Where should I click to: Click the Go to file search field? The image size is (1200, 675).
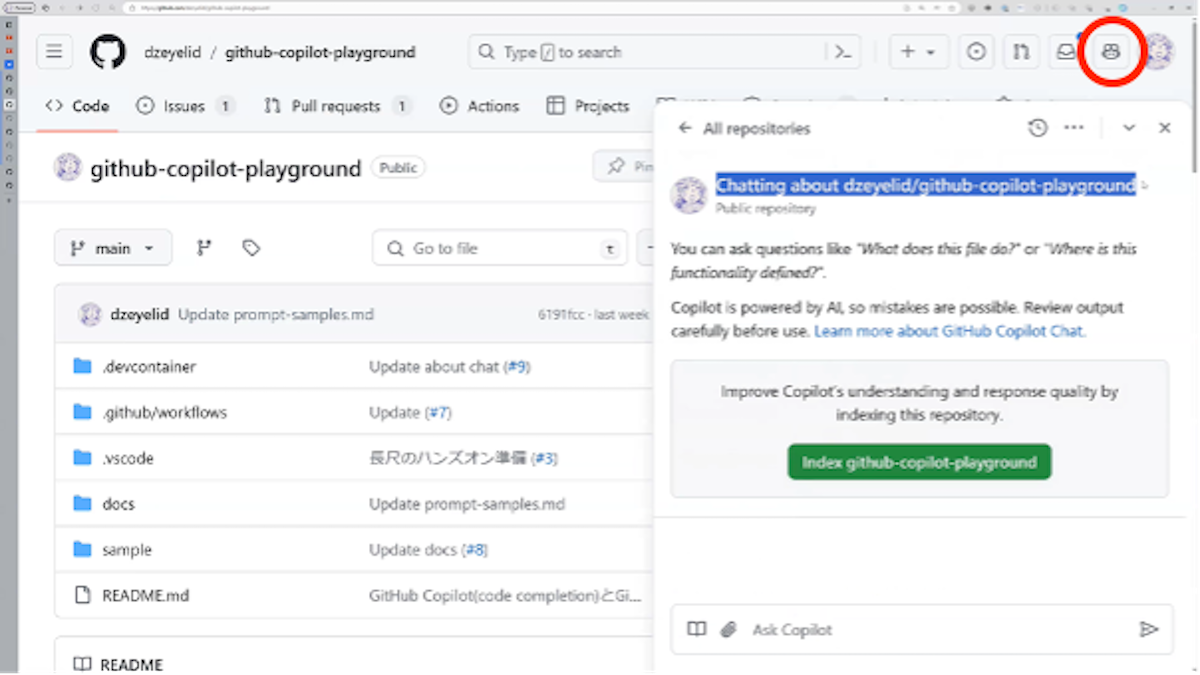(500, 248)
